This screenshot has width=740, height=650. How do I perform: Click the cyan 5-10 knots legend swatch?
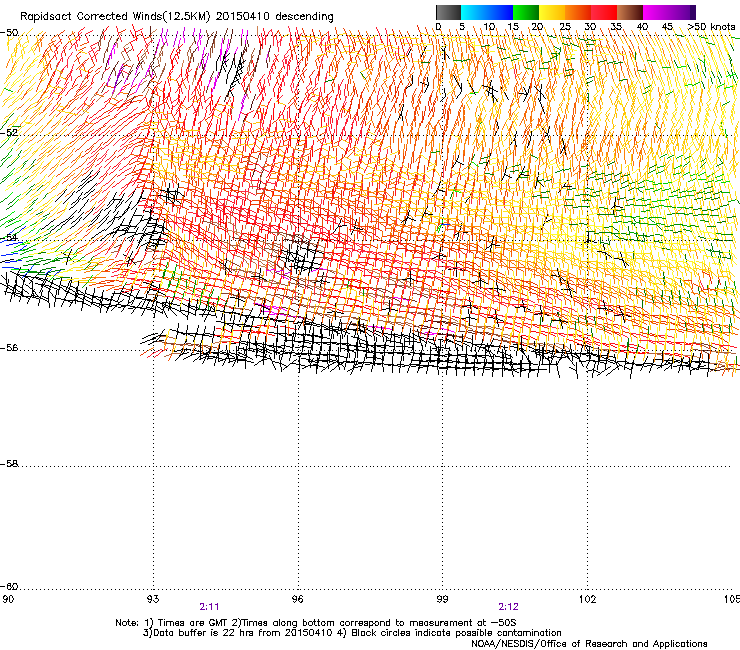[474, 12]
